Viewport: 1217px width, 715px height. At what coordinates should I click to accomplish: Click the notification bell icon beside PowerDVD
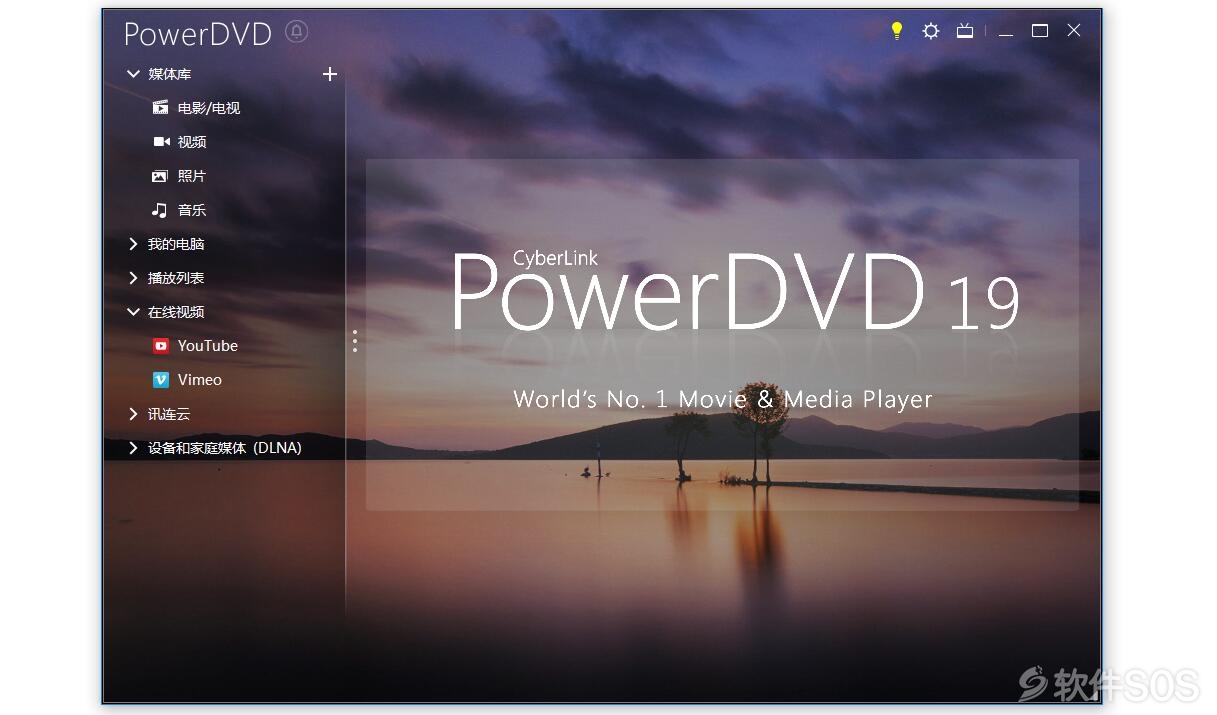pyautogui.click(x=296, y=31)
